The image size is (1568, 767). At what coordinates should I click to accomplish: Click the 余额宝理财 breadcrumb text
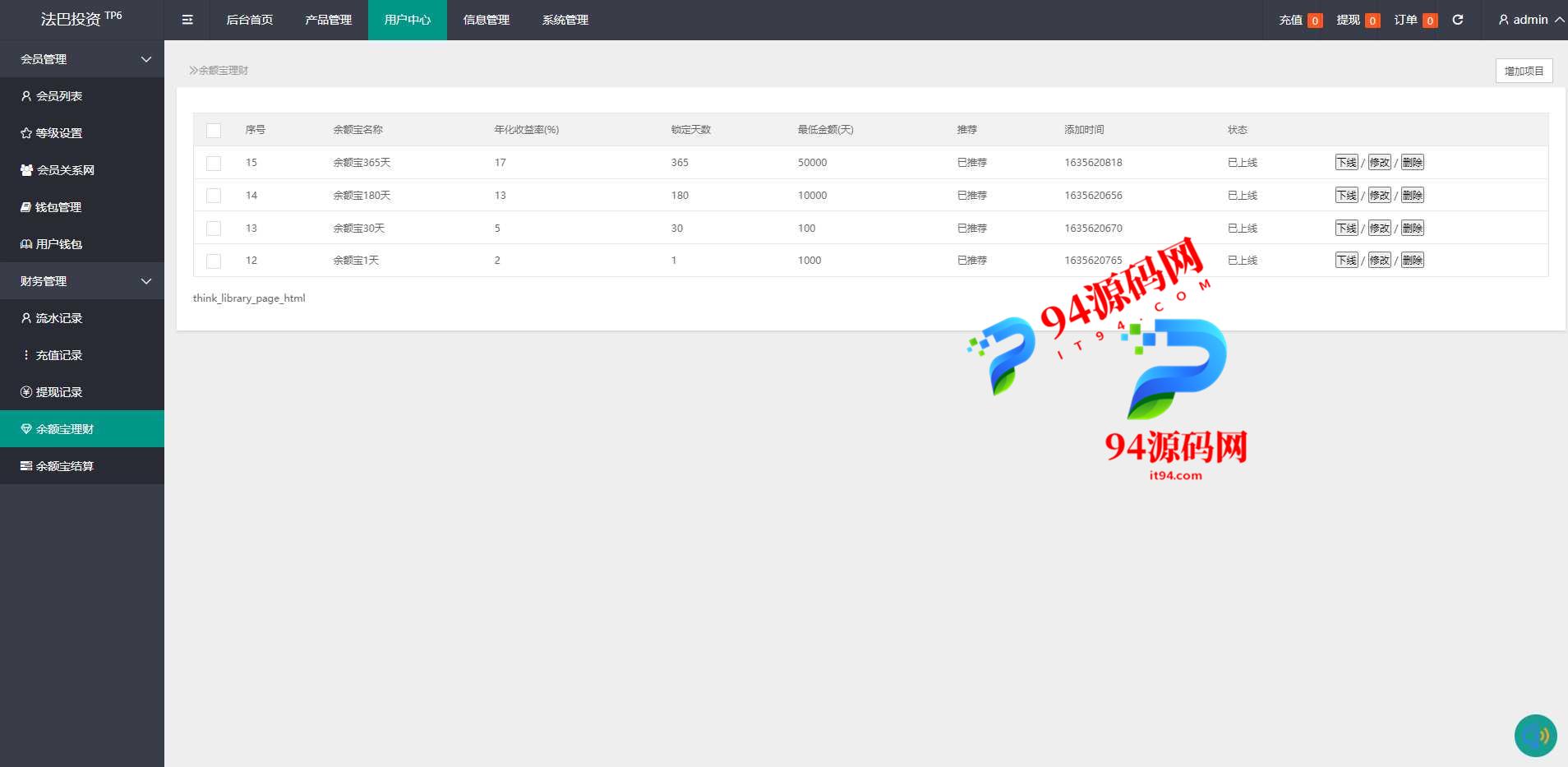click(x=223, y=71)
